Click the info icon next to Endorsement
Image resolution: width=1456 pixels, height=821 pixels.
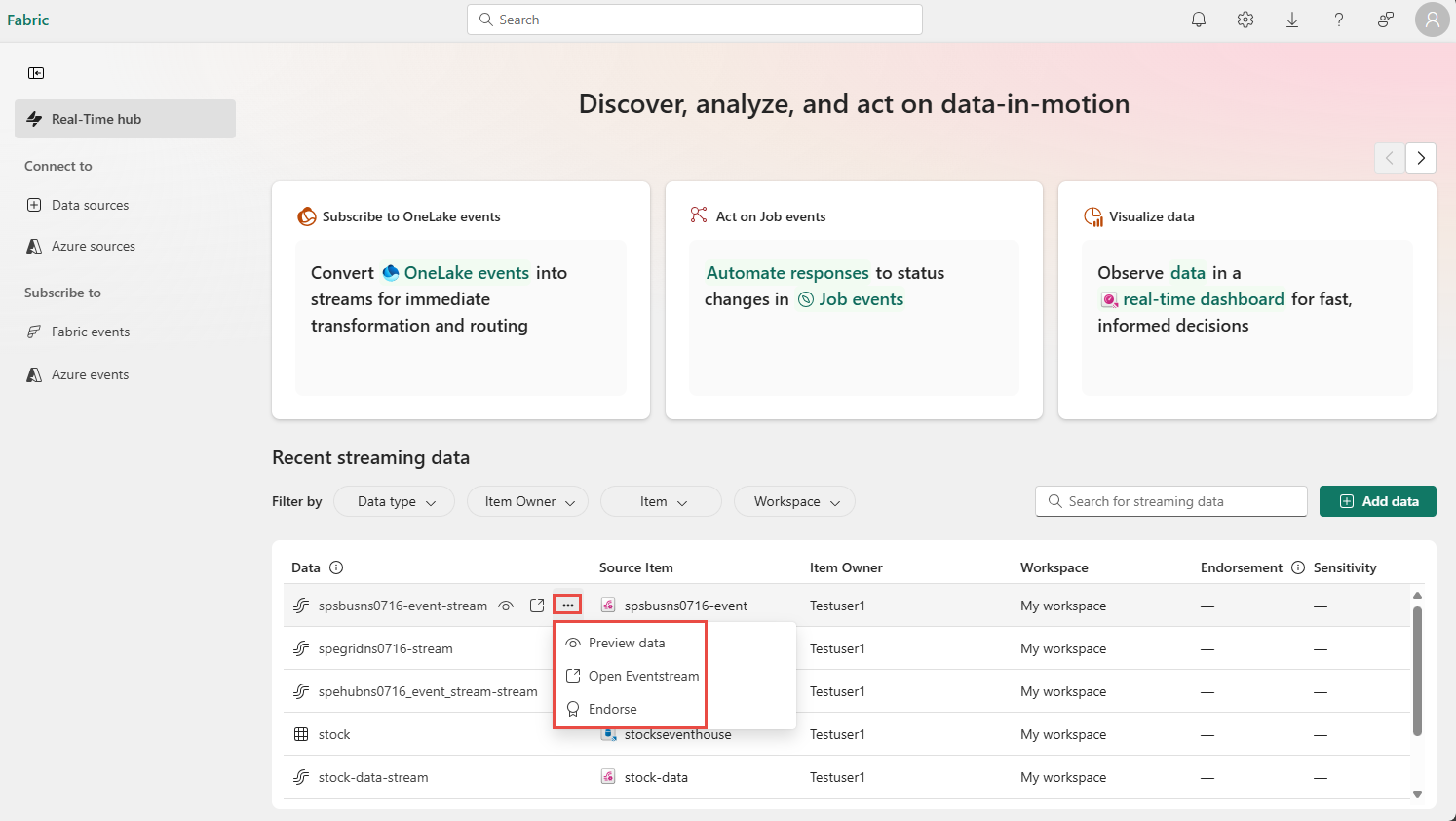coord(1298,567)
